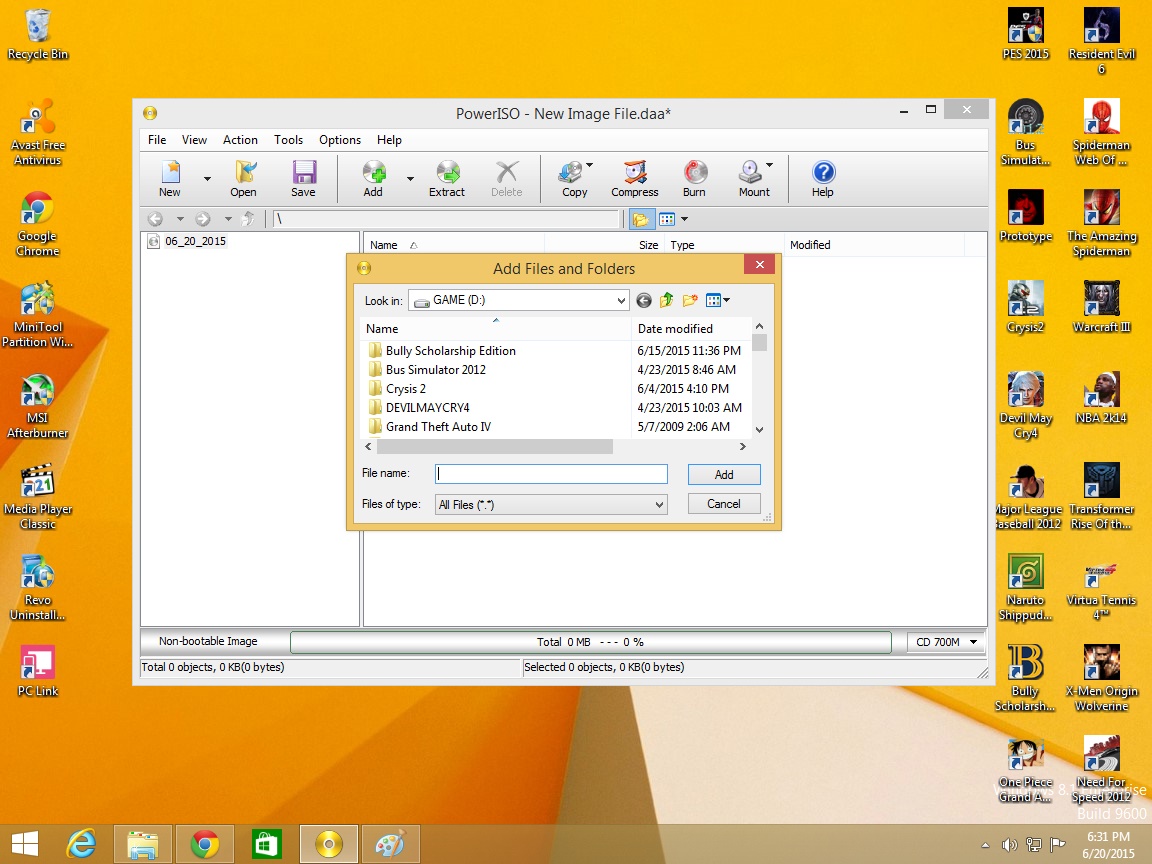The width and height of the screenshot is (1152, 864).
Task: Select the DEVILMAYCRY4 folder
Action: 427,408
